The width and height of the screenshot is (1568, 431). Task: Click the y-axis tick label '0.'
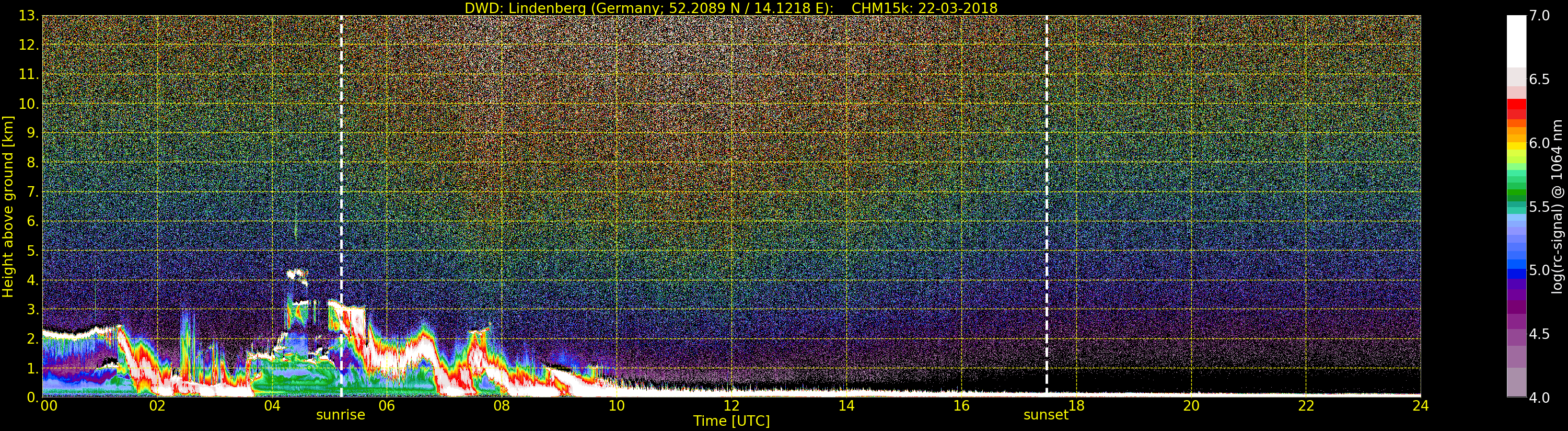coord(33,398)
